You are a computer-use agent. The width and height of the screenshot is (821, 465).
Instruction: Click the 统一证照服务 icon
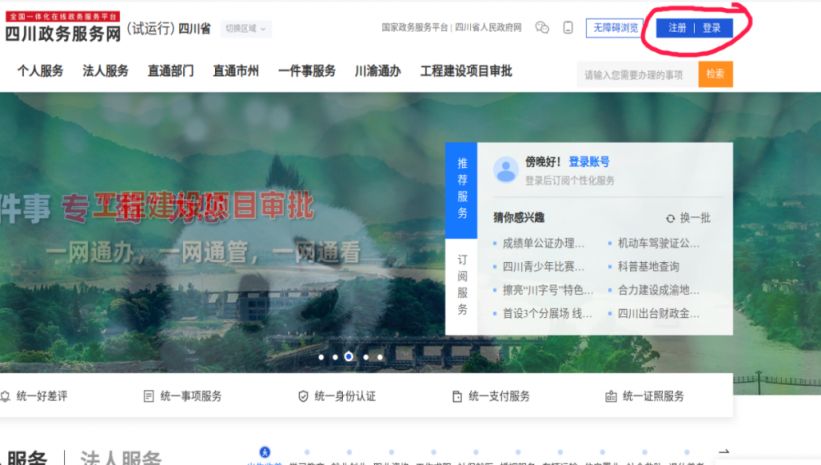[x=611, y=396]
